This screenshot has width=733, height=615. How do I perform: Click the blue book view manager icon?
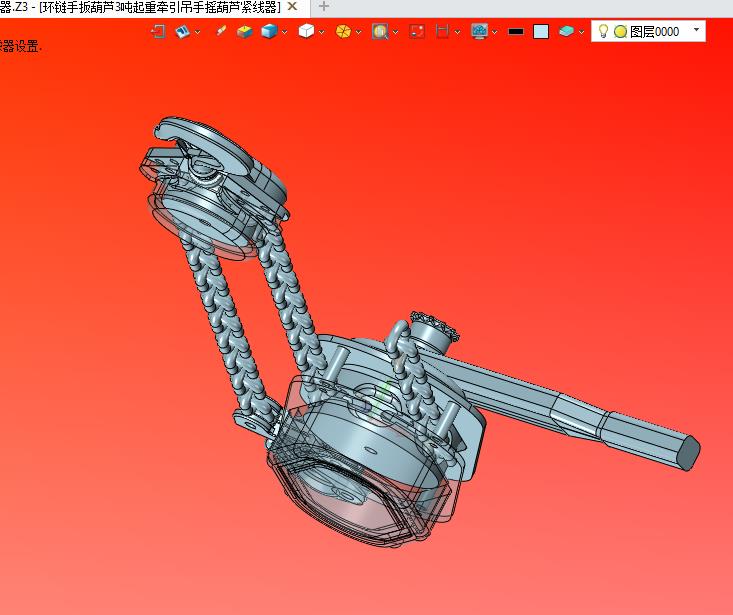click(x=182, y=31)
